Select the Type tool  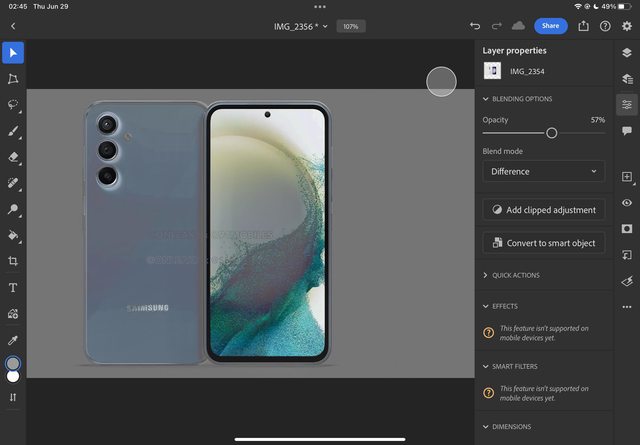13,288
